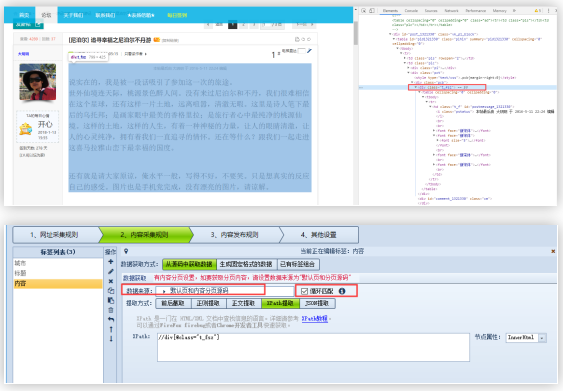Collapse the highlighted div class t_fsz node
The height and width of the screenshot is (391, 563).
pyautogui.click(x=416, y=87)
